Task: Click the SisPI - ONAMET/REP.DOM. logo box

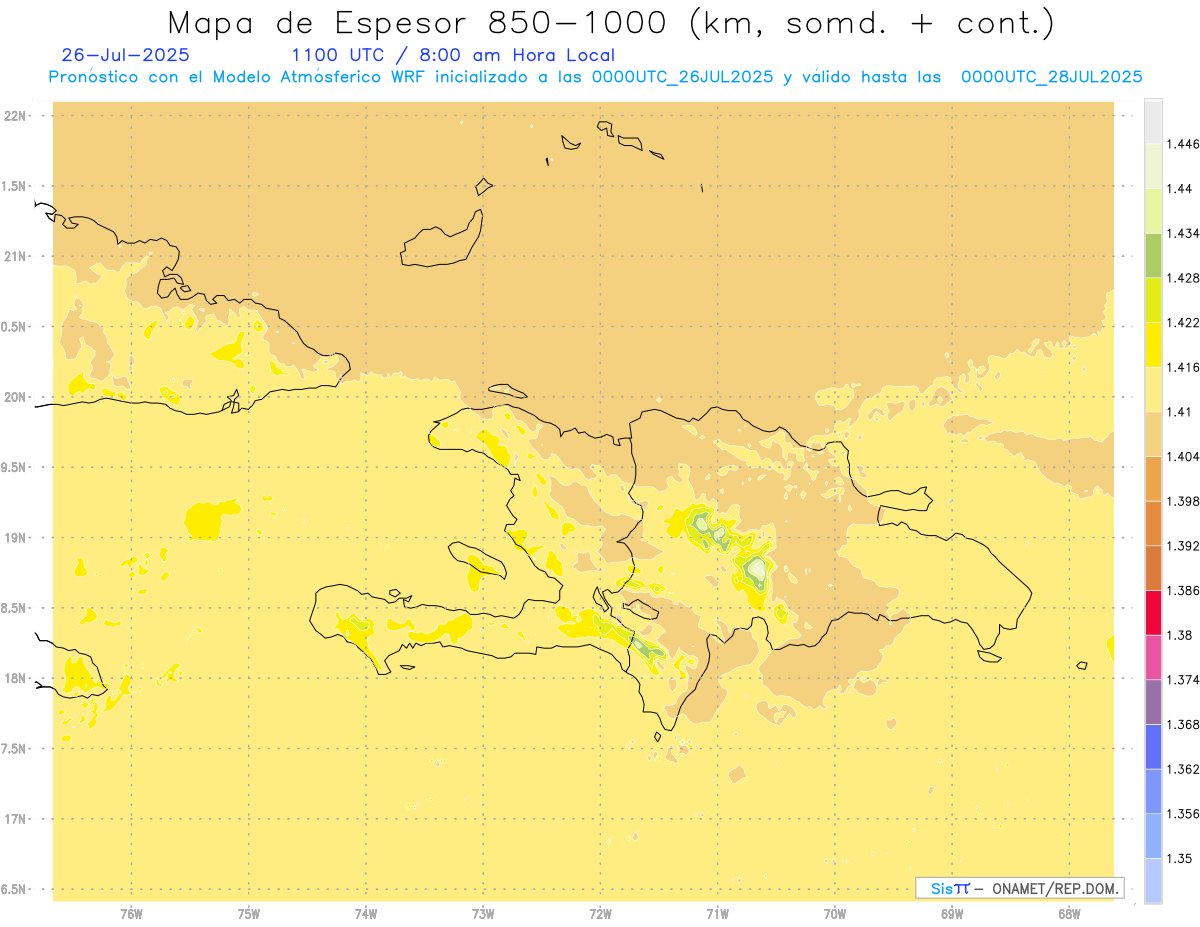Action: pyautogui.click(x=1019, y=888)
